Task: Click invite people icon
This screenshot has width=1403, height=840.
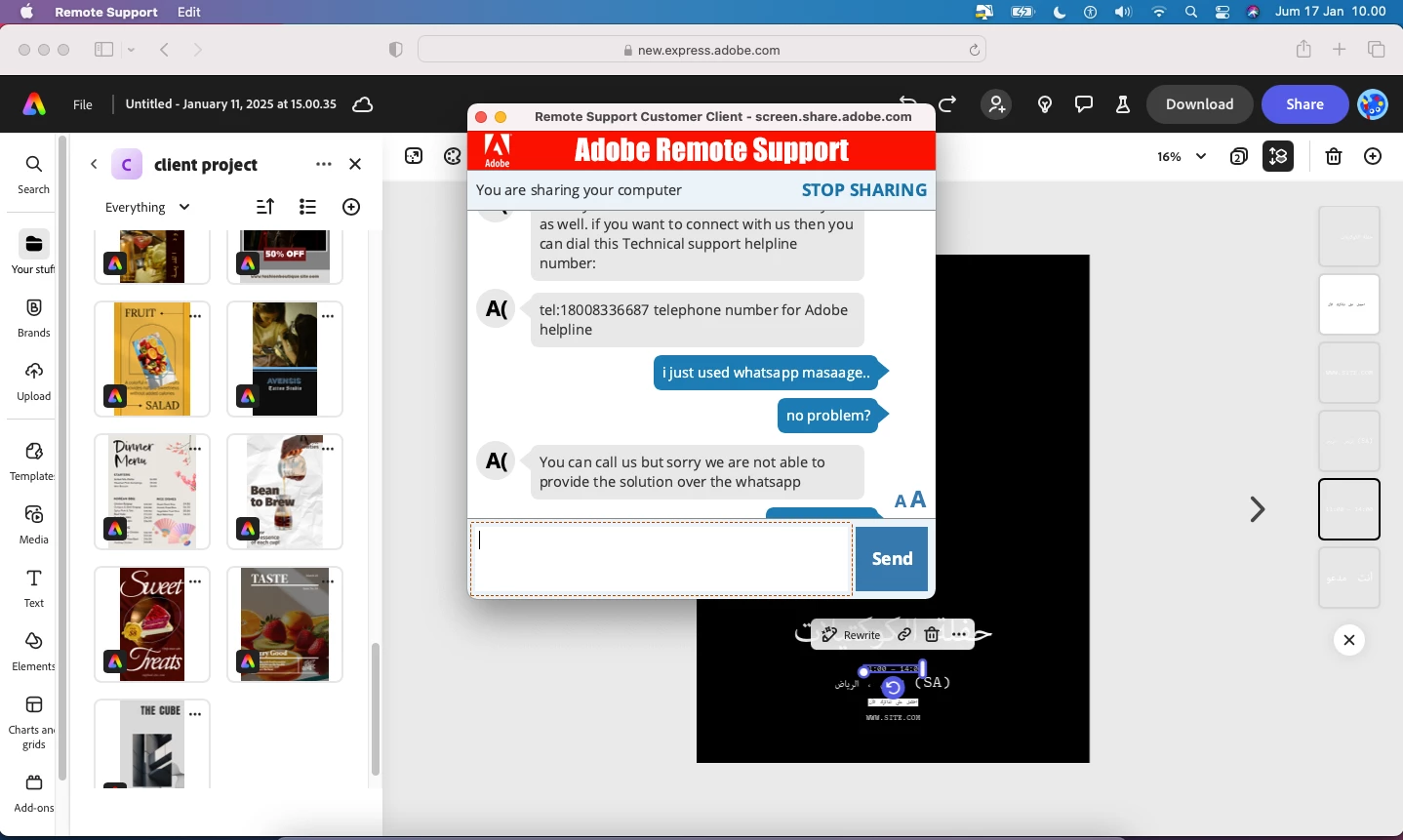Action: pyautogui.click(x=996, y=104)
